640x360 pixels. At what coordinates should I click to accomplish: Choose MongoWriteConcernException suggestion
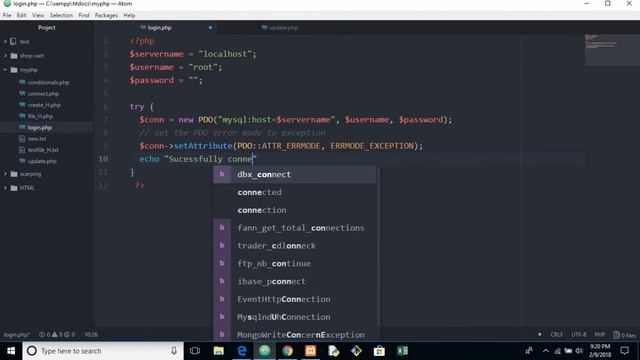294,335
